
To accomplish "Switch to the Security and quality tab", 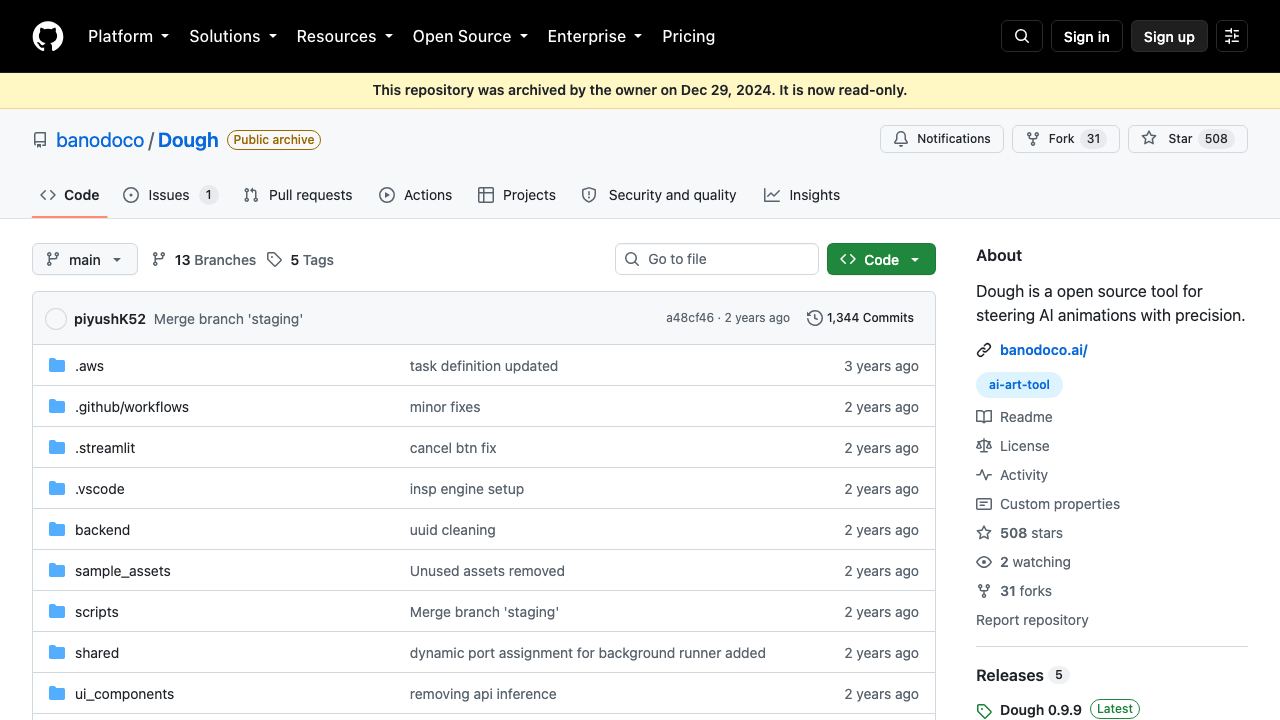I will coord(659,195).
